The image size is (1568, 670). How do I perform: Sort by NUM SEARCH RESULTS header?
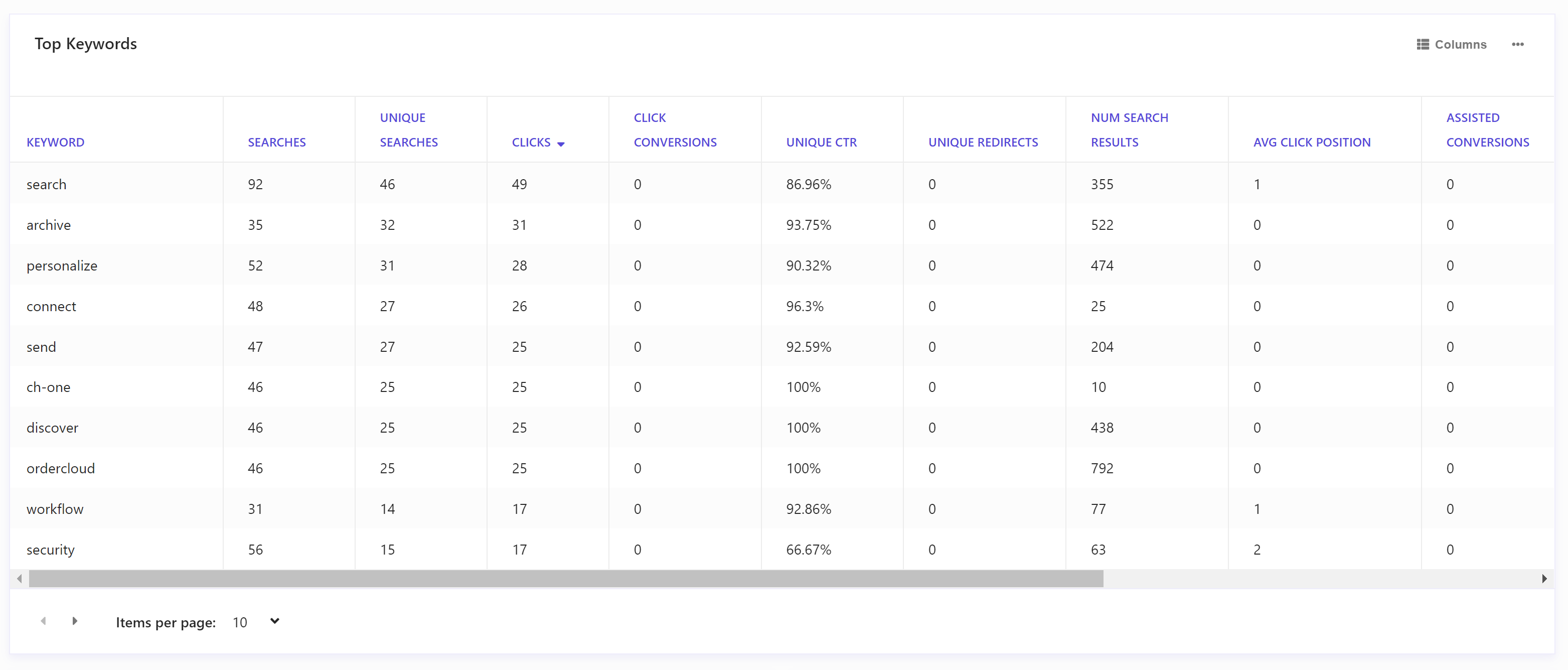1129,130
